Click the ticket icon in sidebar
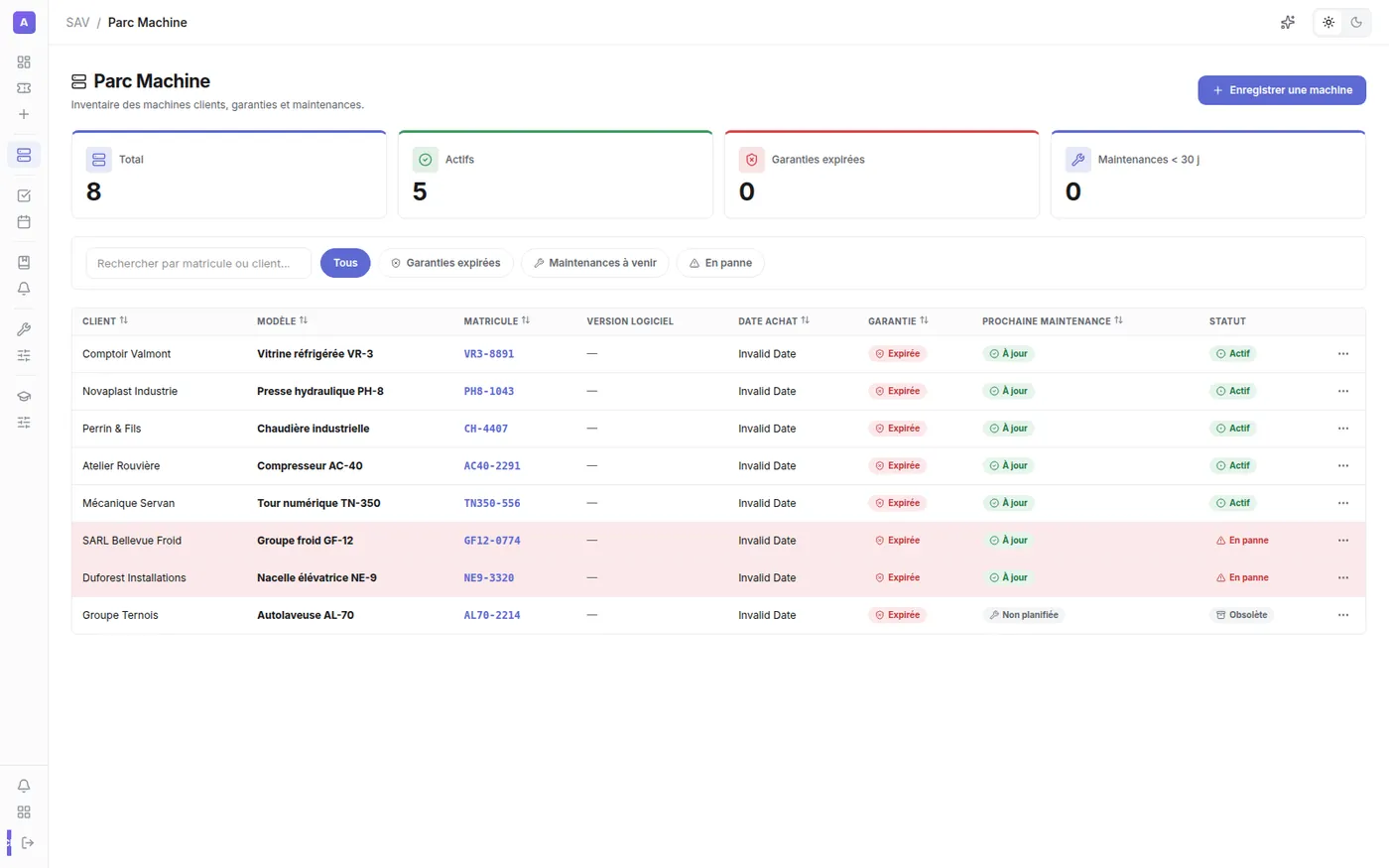 point(24,88)
